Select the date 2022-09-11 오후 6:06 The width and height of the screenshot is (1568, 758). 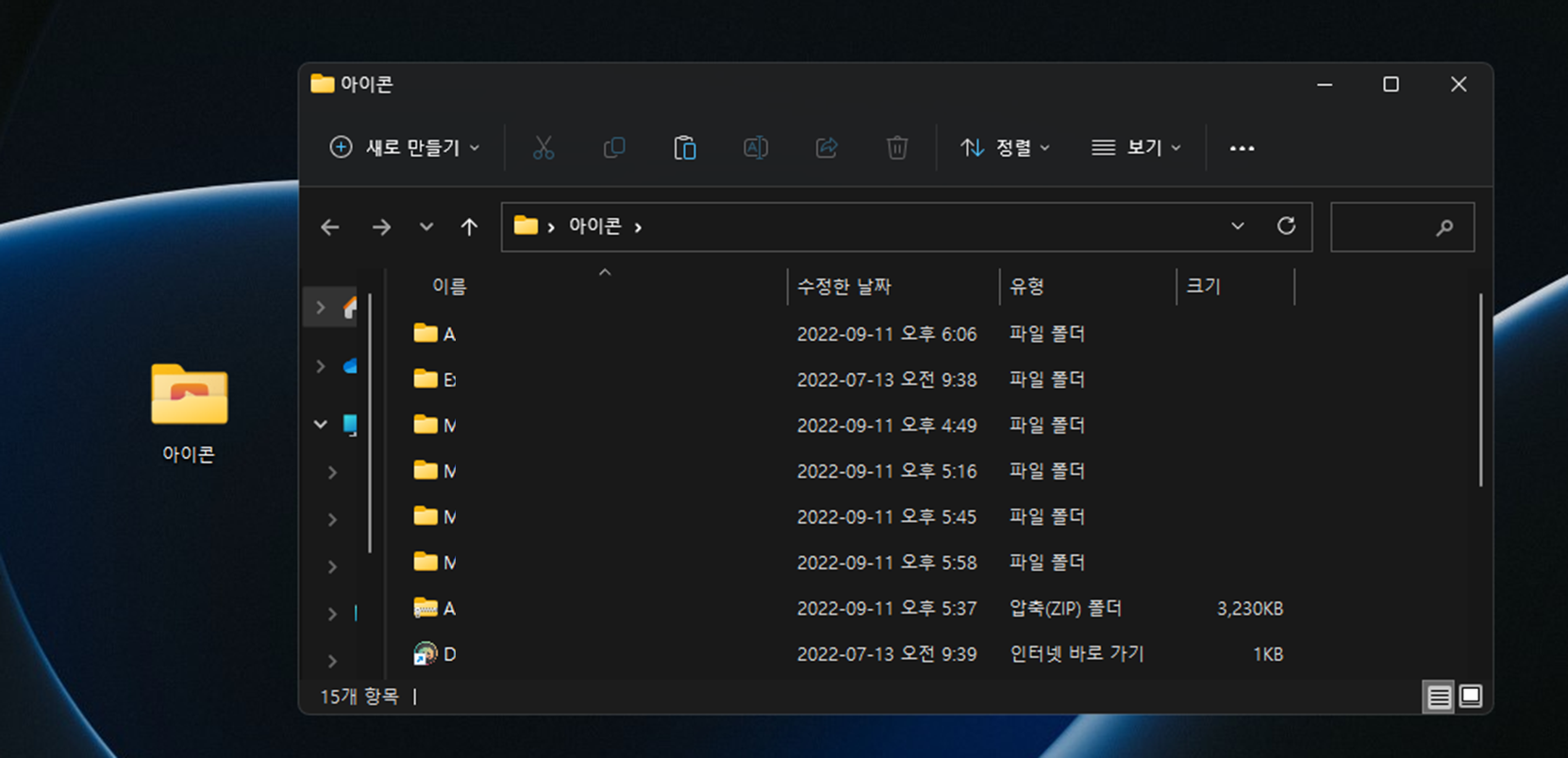[x=887, y=334]
